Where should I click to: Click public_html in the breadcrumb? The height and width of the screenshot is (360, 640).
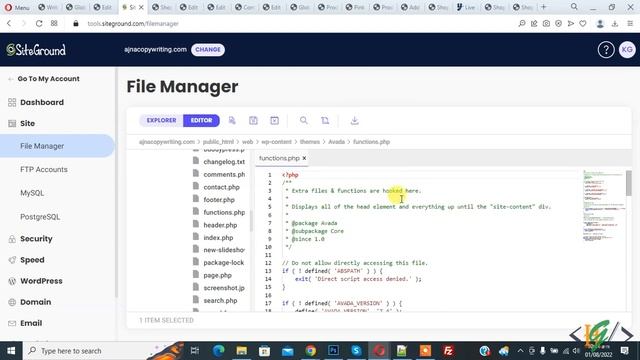coord(218,142)
